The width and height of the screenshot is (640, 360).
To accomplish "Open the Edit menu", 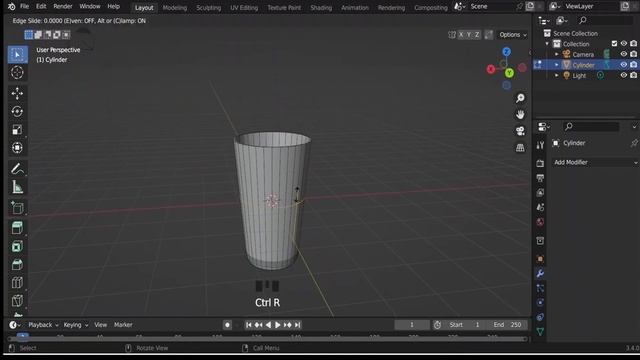I will click(41, 7).
